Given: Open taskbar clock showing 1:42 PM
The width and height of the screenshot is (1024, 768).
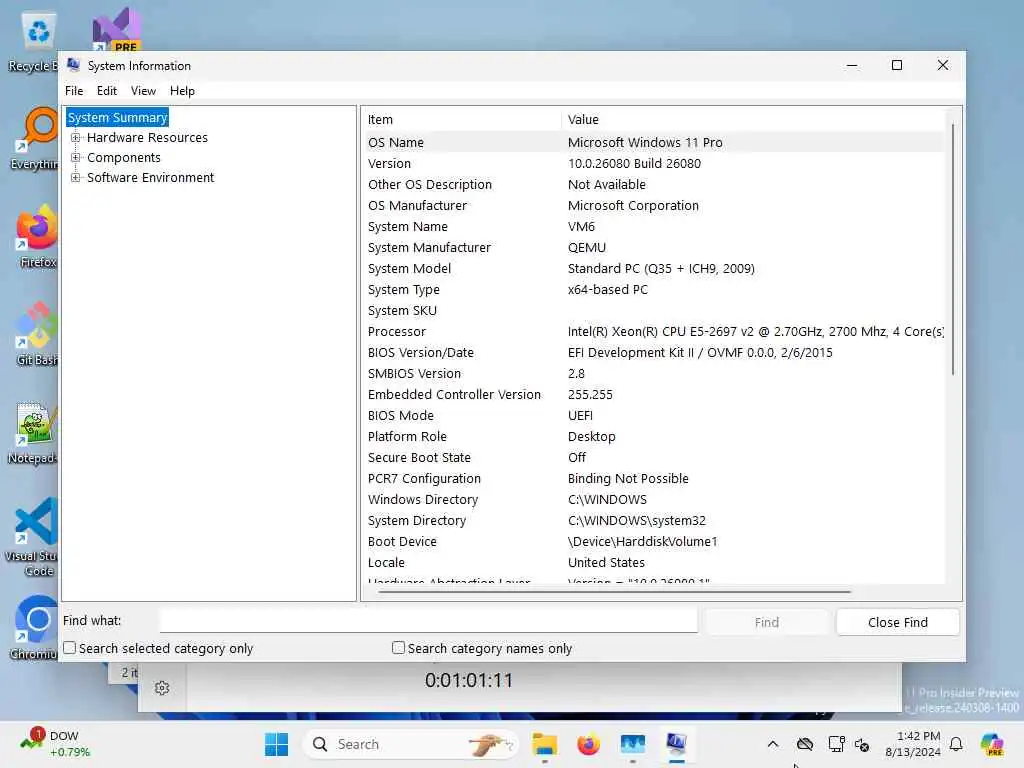Looking at the screenshot, I should point(913,744).
